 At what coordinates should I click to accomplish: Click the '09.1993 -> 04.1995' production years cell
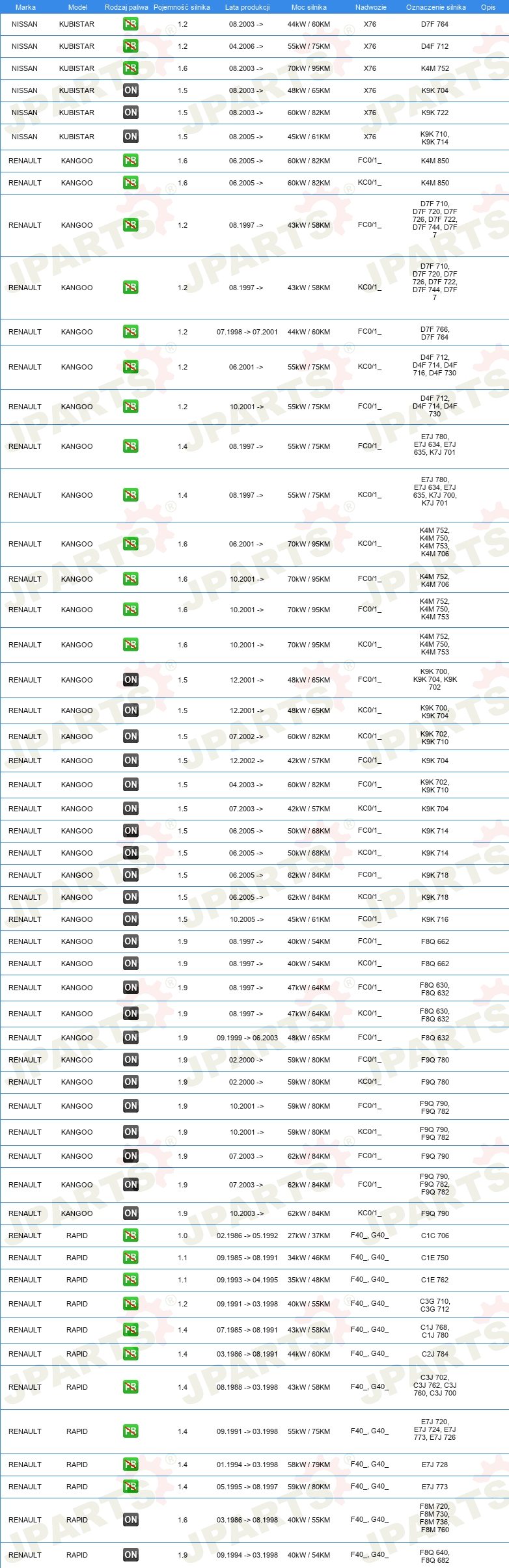click(x=247, y=1280)
